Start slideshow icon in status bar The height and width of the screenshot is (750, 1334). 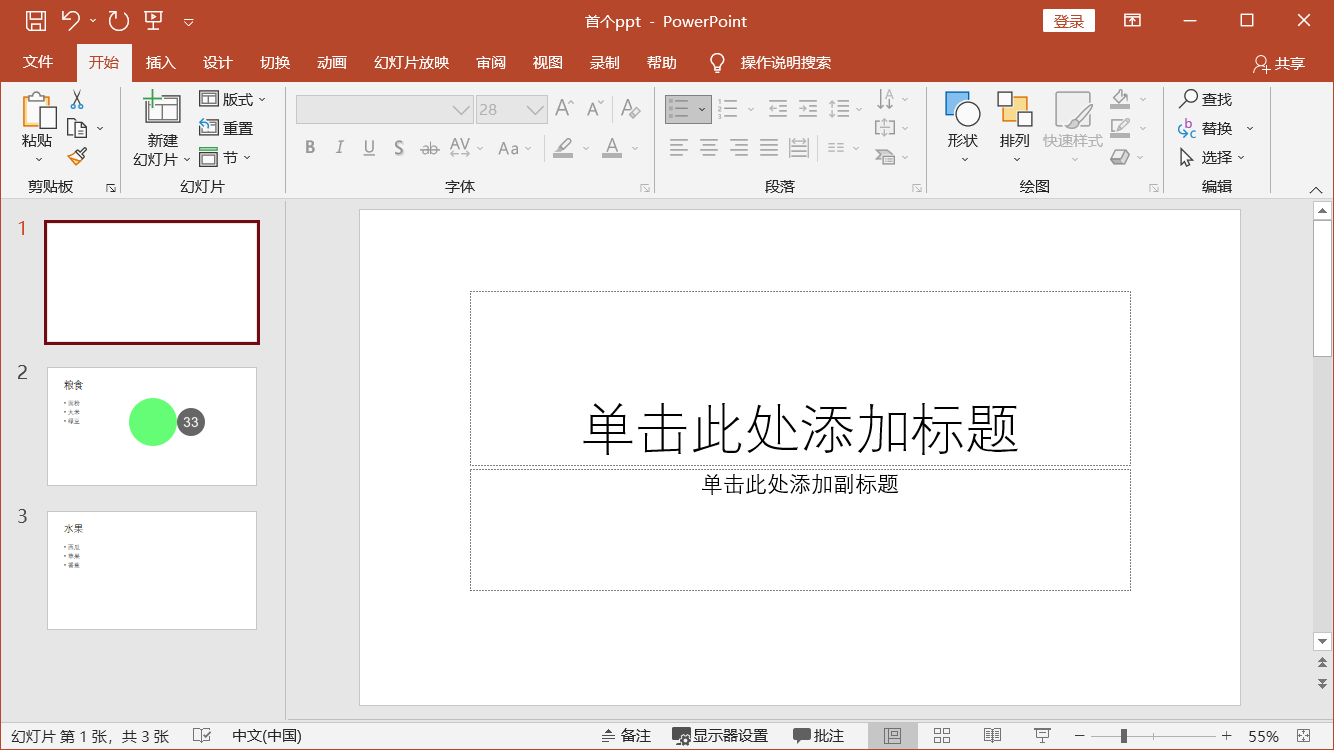(1042, 736)
